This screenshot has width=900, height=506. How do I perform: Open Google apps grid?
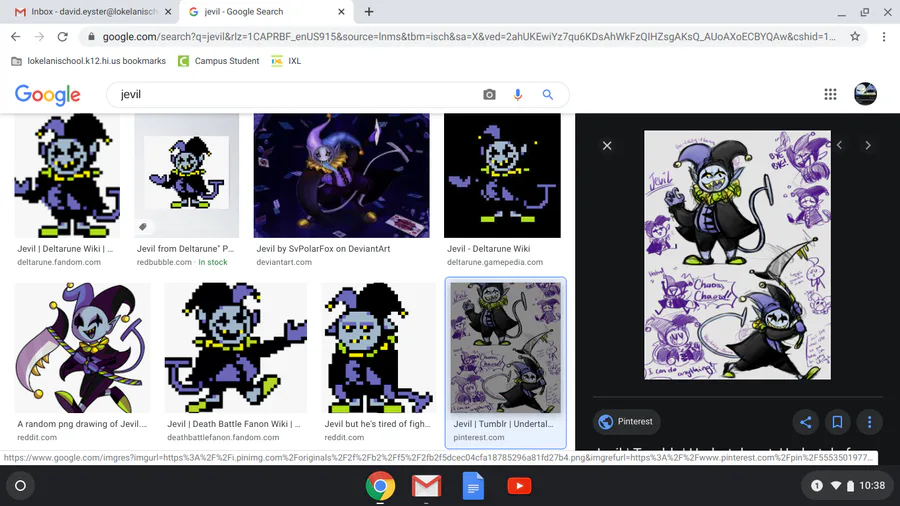(830, 94)
